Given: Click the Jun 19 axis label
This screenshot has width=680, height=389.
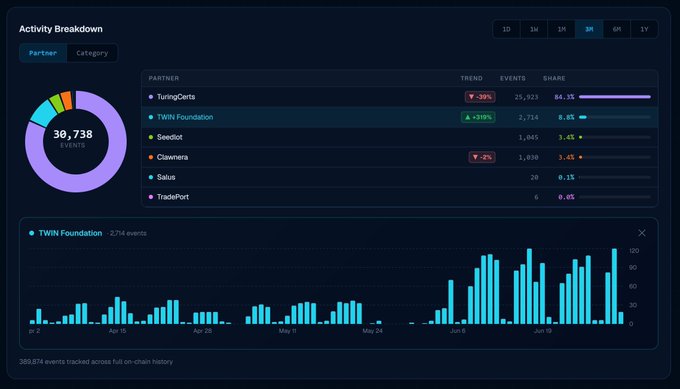Looking at the screenshot, I should click(x=543, y=331).
